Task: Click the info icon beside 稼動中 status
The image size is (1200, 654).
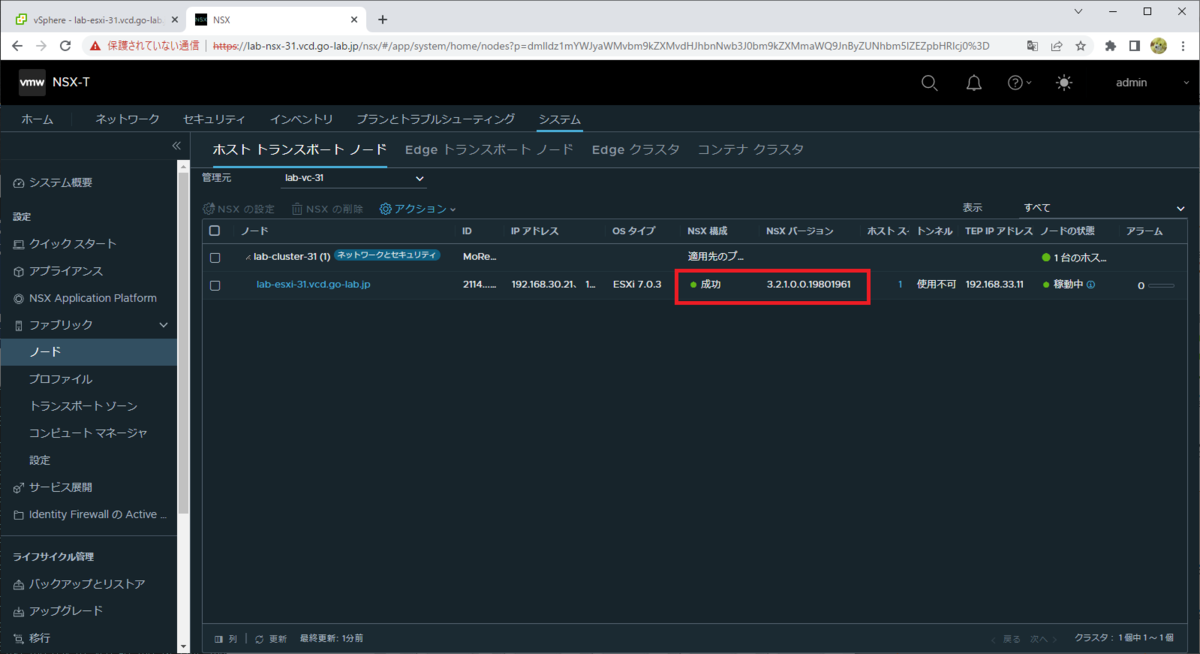Action: point(1091,285)
